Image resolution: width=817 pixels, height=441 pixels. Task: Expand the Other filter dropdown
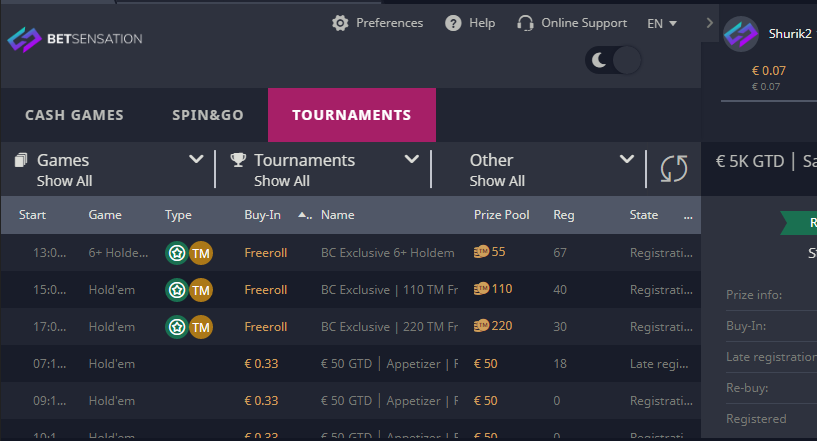(627, 160)
